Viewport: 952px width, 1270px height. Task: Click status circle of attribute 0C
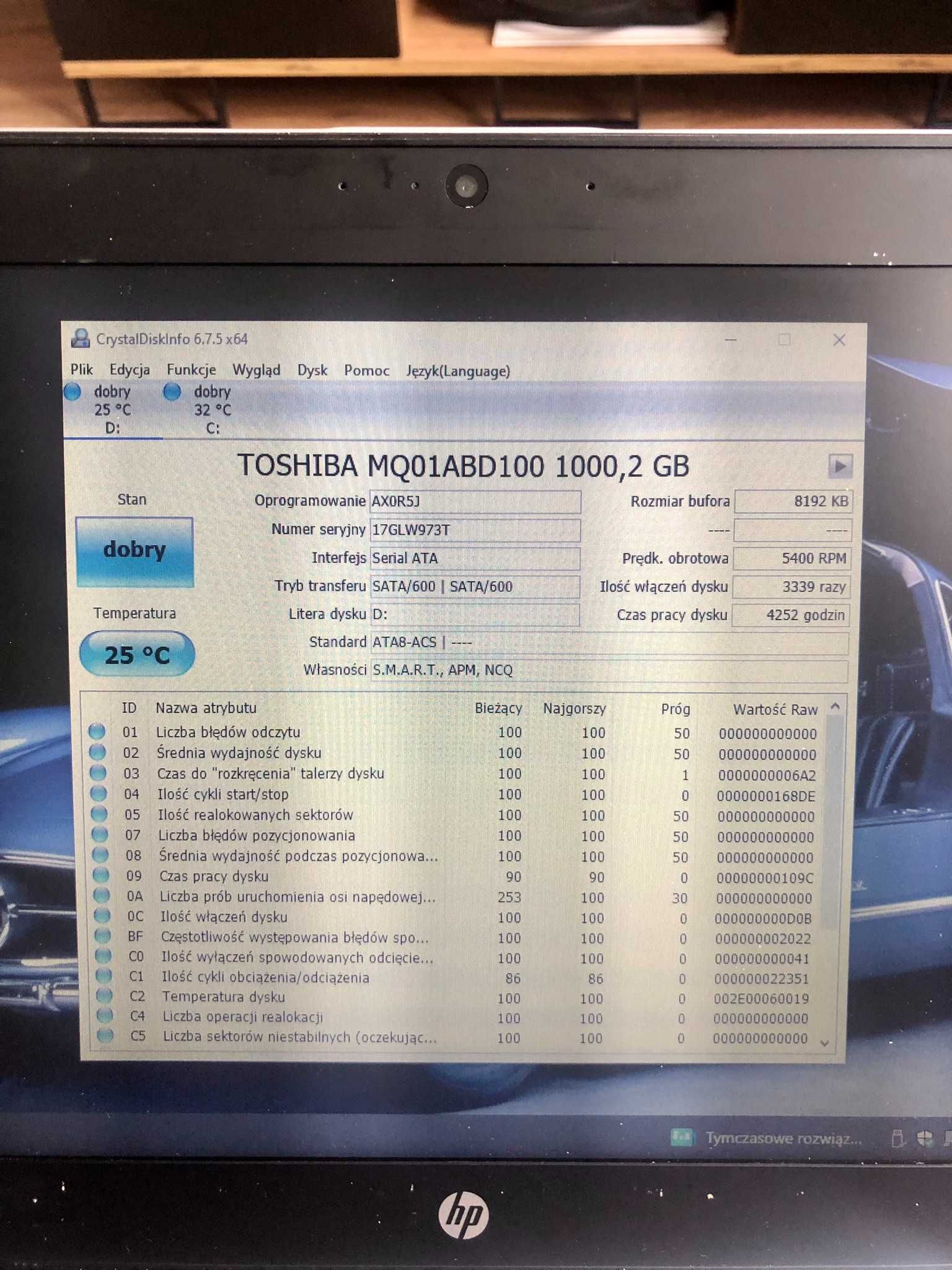coord(102,915)
